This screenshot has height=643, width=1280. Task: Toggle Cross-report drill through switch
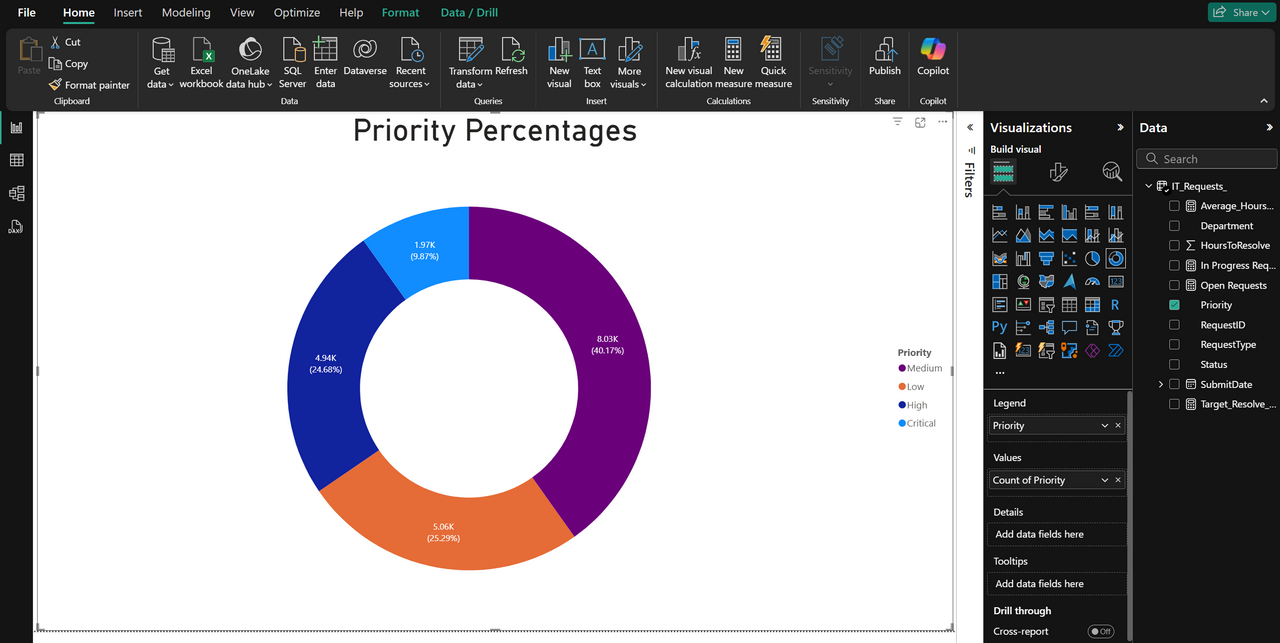(x=1101, y=632)
